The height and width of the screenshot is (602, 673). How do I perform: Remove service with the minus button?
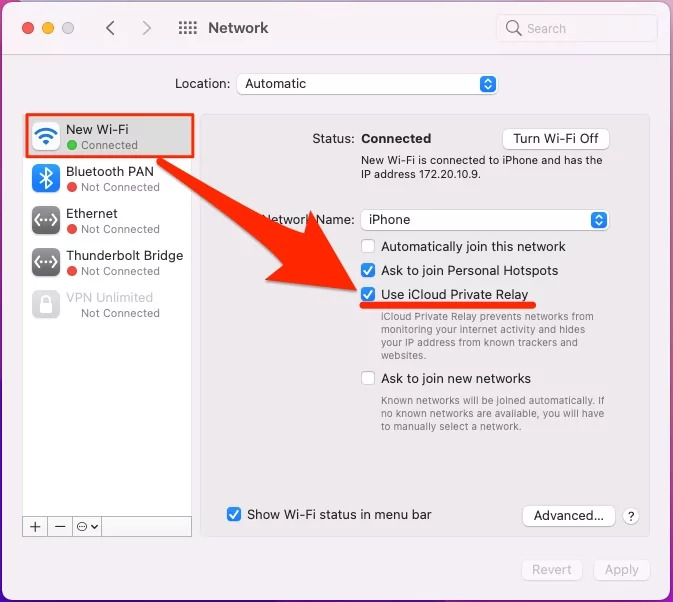pyautogui.click(x=60, y=526)
